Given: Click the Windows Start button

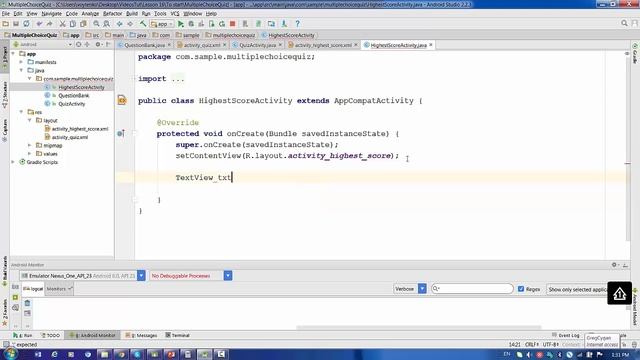Looking at the screenshot, I should 10,354.
